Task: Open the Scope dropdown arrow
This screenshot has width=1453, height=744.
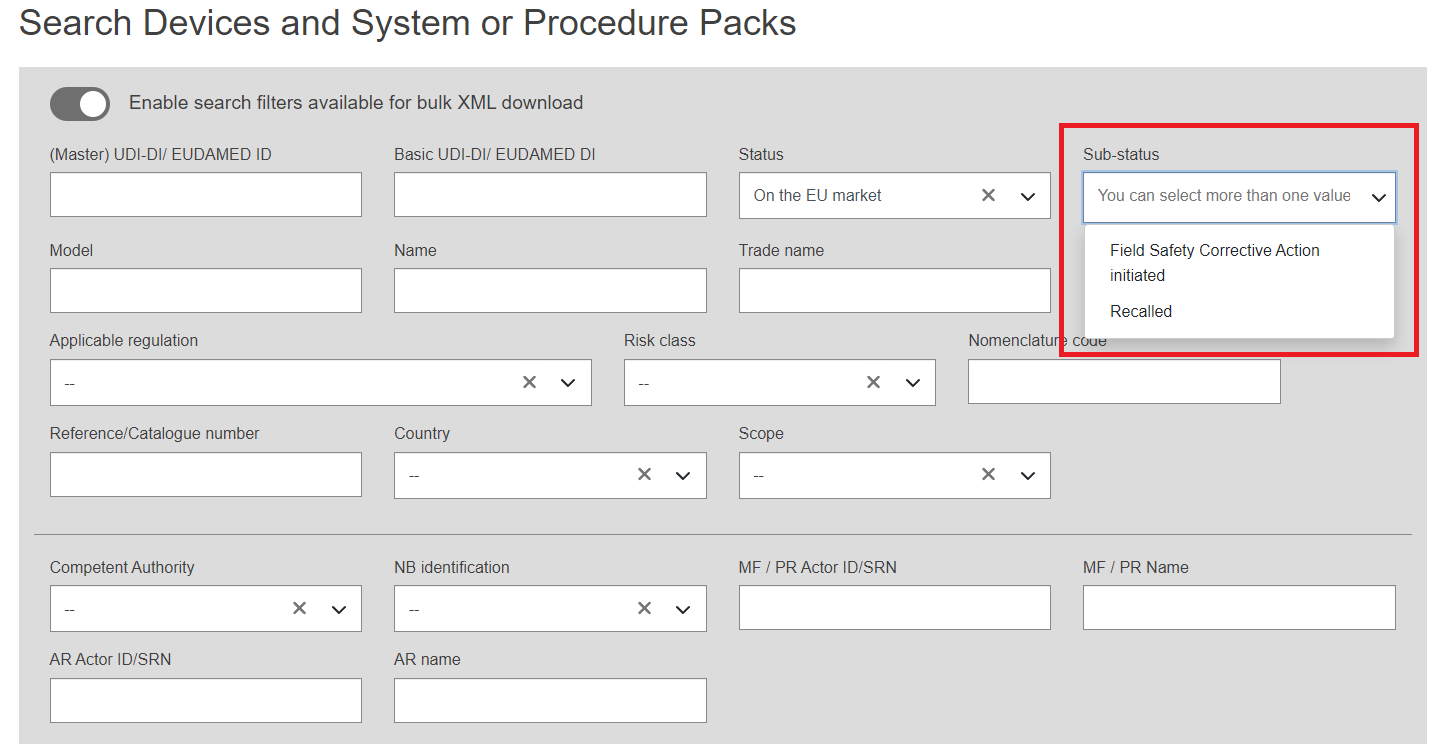Action: [1028, 475]
